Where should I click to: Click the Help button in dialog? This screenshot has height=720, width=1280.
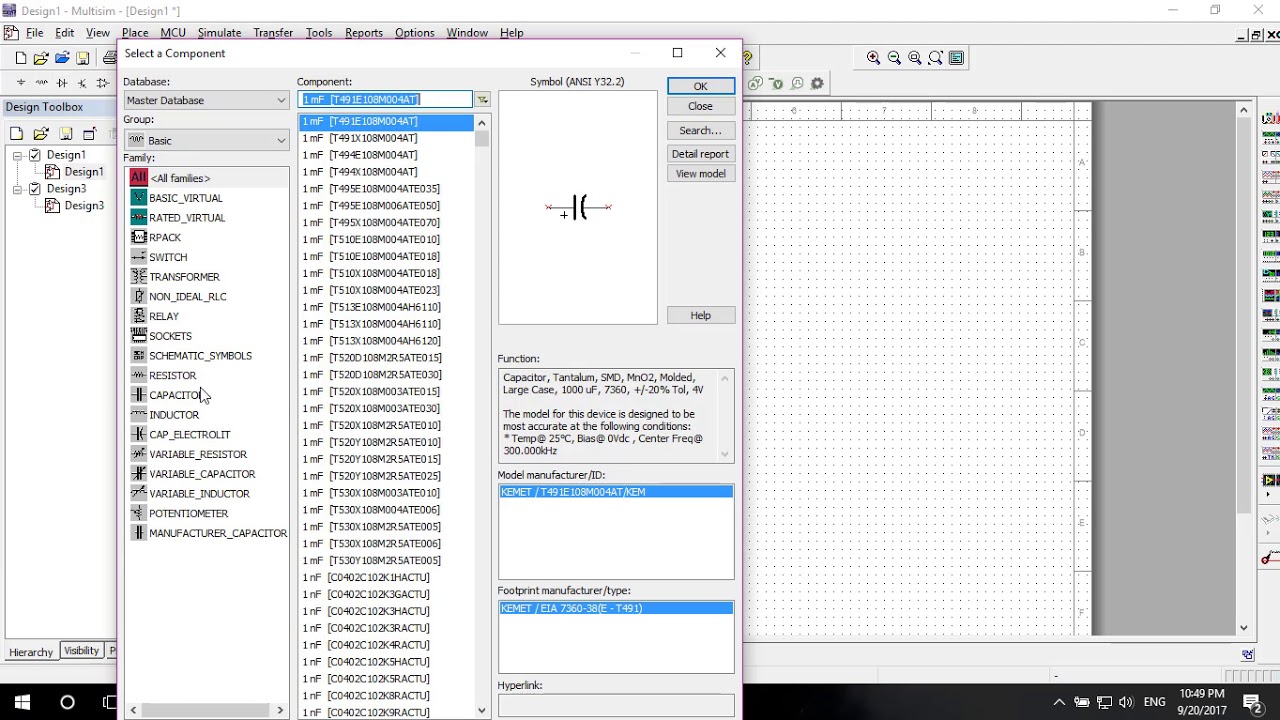700,315
